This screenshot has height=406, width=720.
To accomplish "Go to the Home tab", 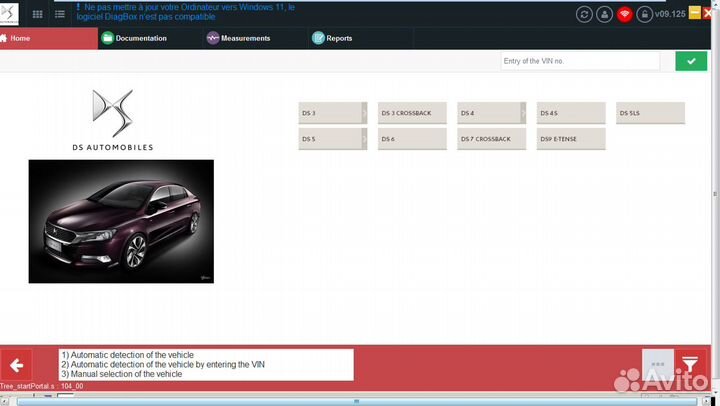I will tap(49, 38).
